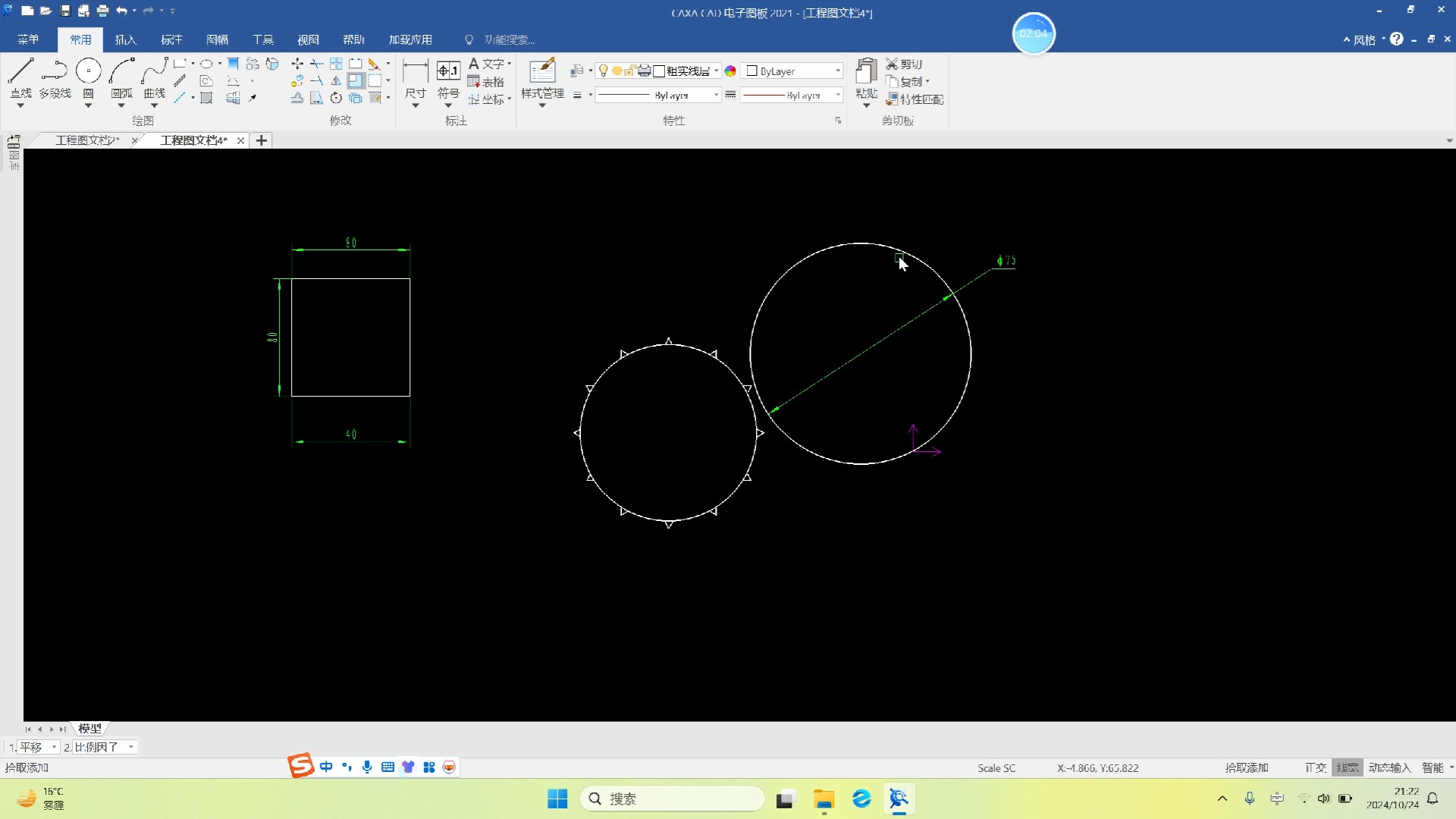Toggle 正交 ortho mode in status bar

click(1316, 767)
